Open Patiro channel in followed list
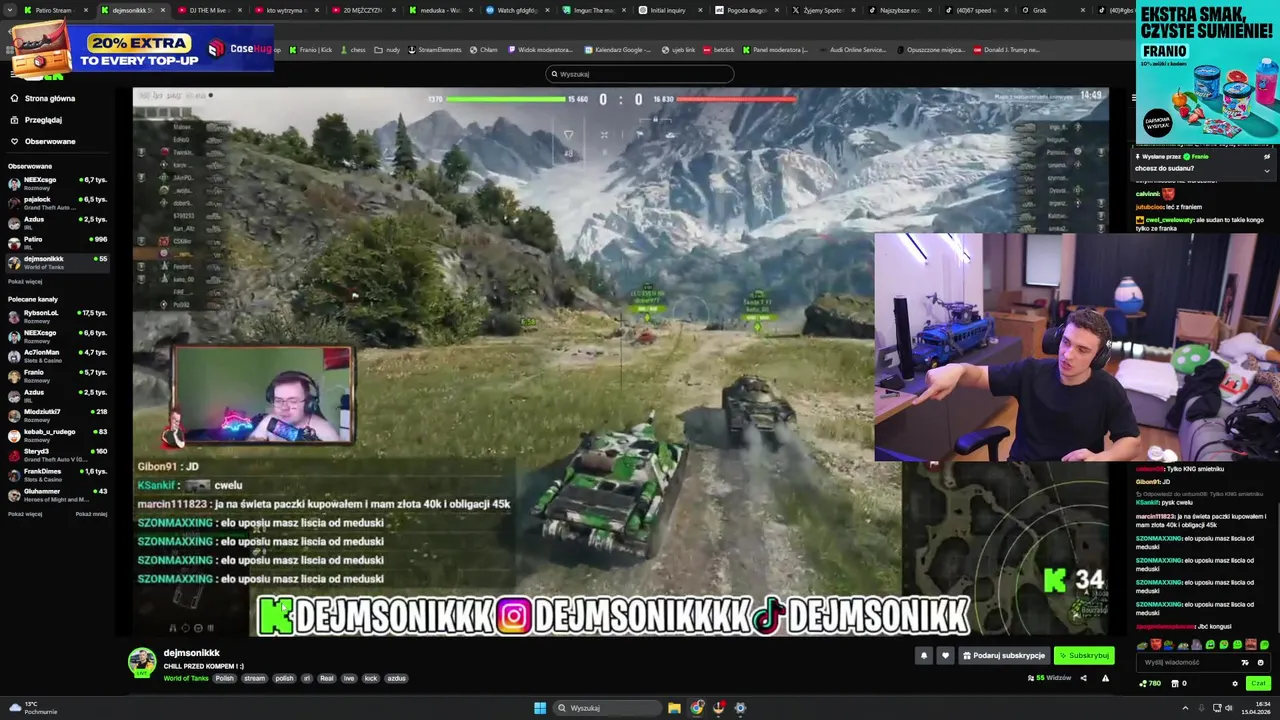1280x720 pixels. 57,242
